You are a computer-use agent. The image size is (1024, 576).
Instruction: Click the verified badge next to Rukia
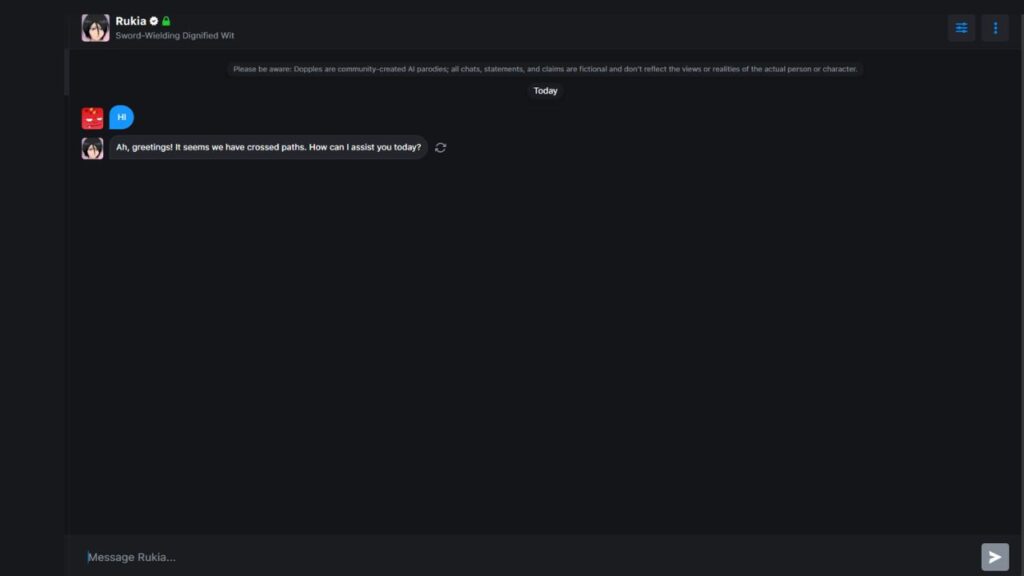[154, 21]
